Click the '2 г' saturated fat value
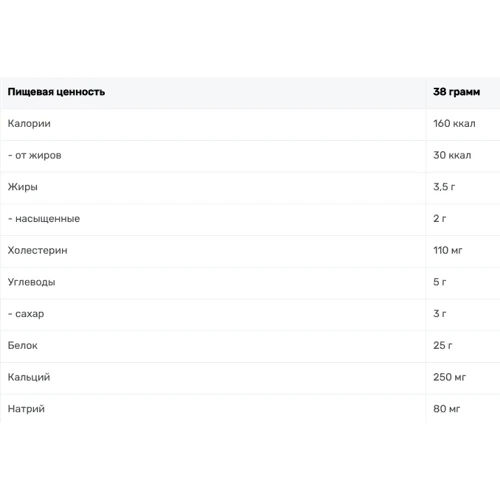The height and width of the screenshot is (500, 500). pos(440,218)
